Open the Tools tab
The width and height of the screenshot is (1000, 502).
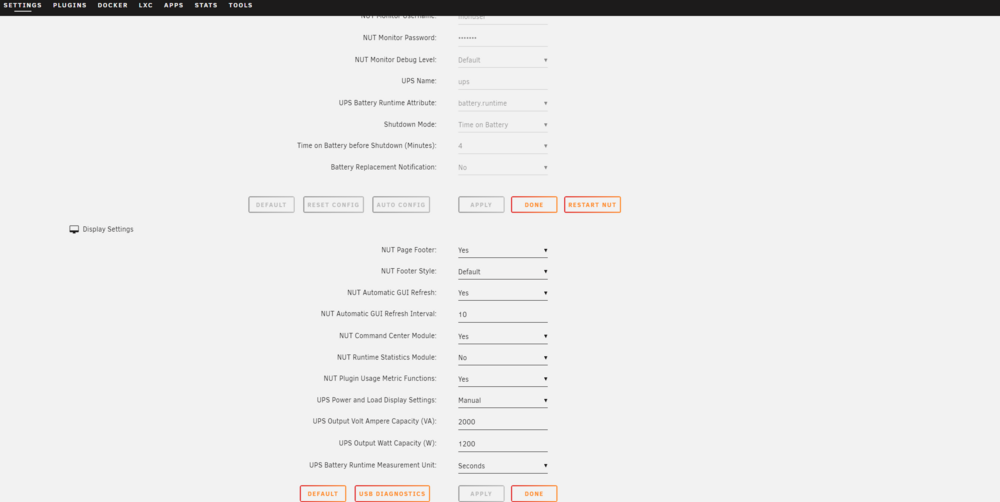tap(240, 5)
